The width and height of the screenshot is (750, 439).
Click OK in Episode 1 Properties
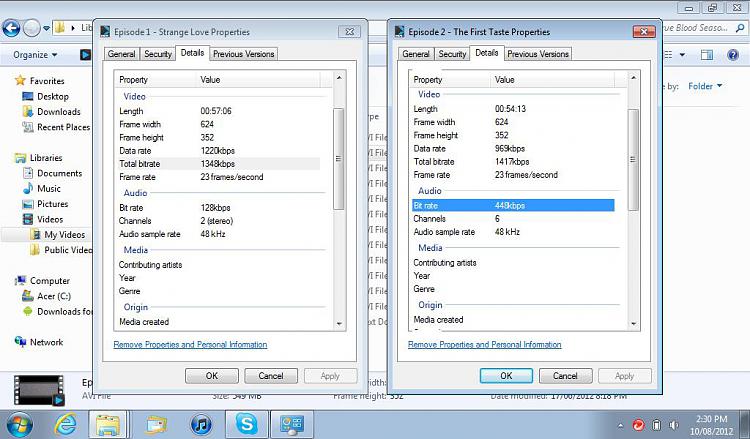pyautogui.click(x=211, y=376)
